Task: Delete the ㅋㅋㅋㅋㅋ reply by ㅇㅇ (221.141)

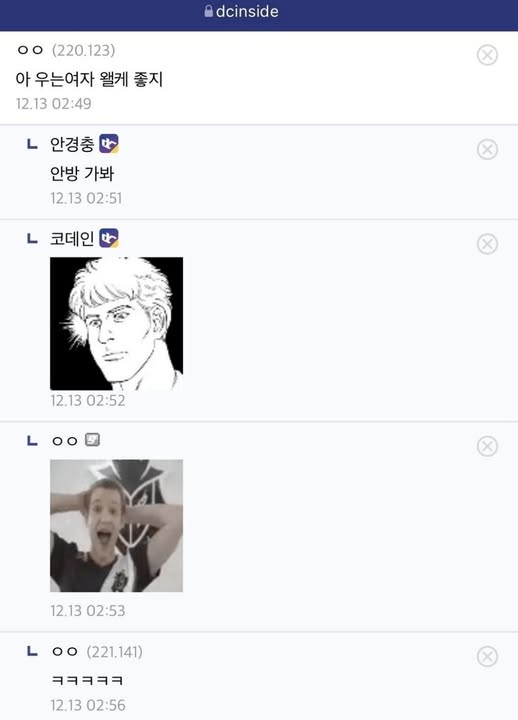Action: [487, 656]
